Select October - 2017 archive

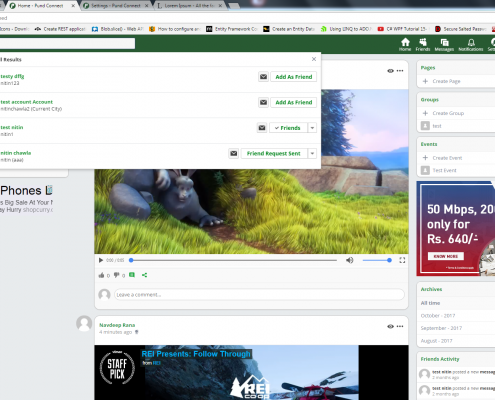[438, 316]
